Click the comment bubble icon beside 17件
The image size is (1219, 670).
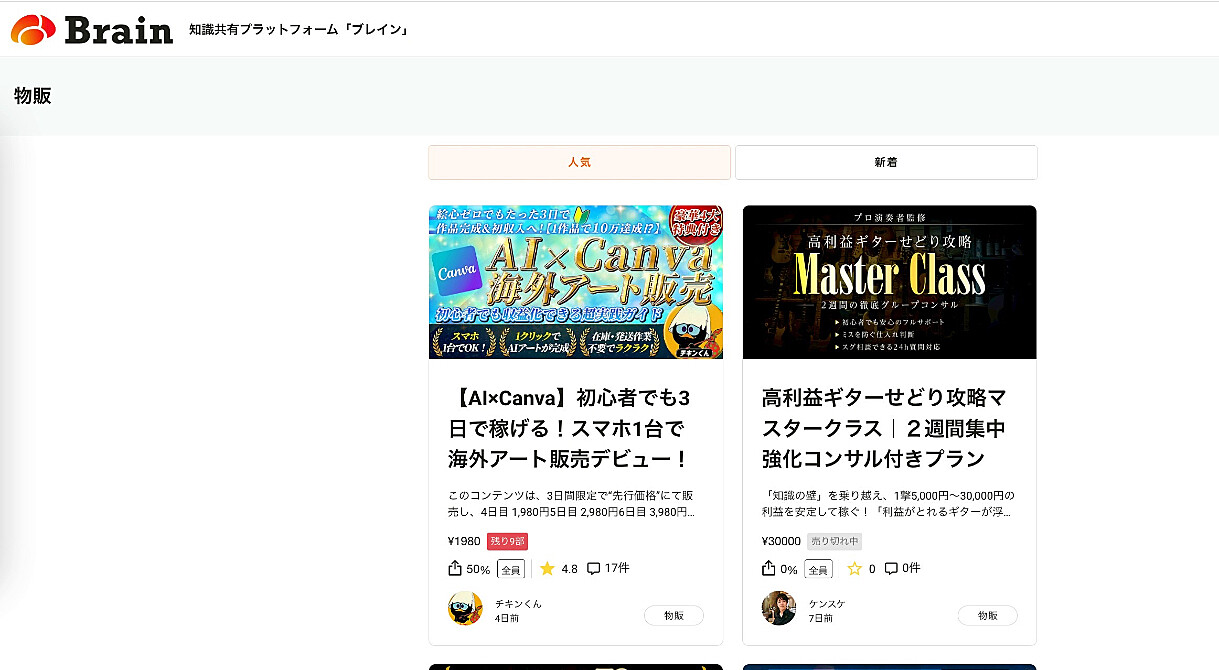pos(594,569)
